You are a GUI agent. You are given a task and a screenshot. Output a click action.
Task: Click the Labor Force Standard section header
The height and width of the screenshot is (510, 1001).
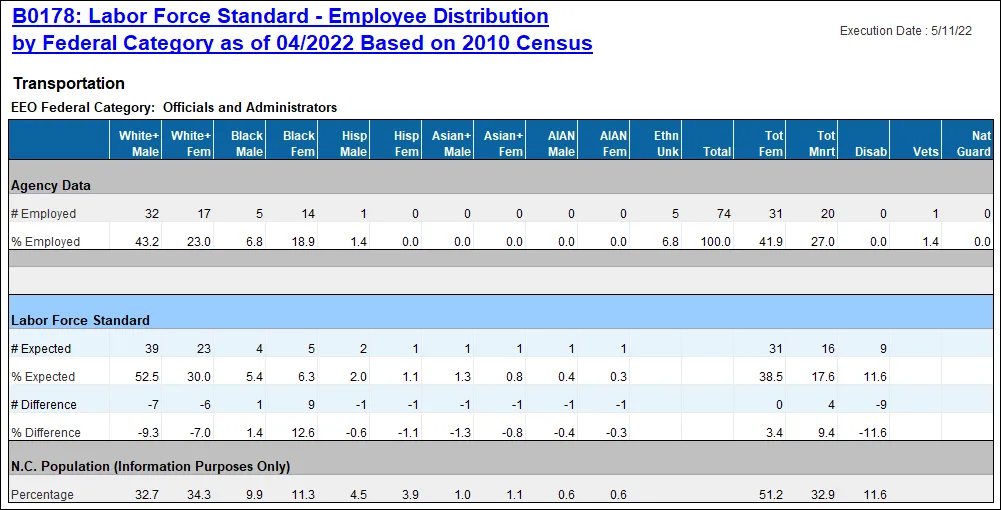[x=80, y=320]
